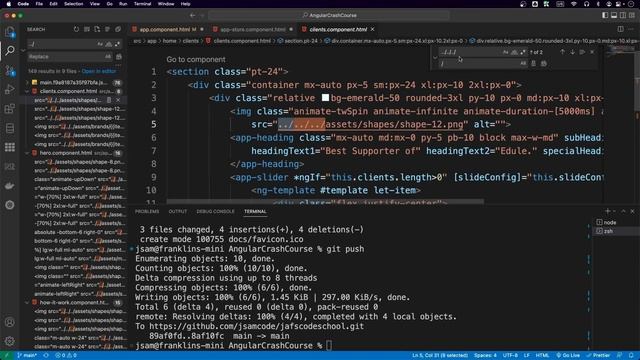This screenshot has width=640, height=360.
Task: Collapse hero.component.html search results
Action: coord(27,153)
